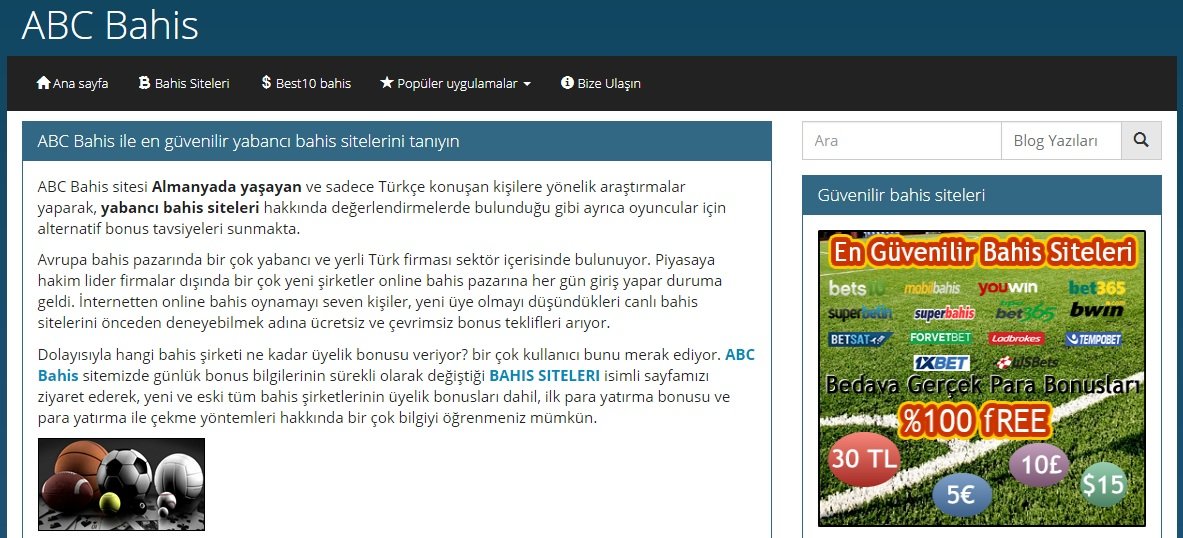
Task: Click the Ladbrokes logo in banner
Action: pyautogui.click(x=1016, y=338)
